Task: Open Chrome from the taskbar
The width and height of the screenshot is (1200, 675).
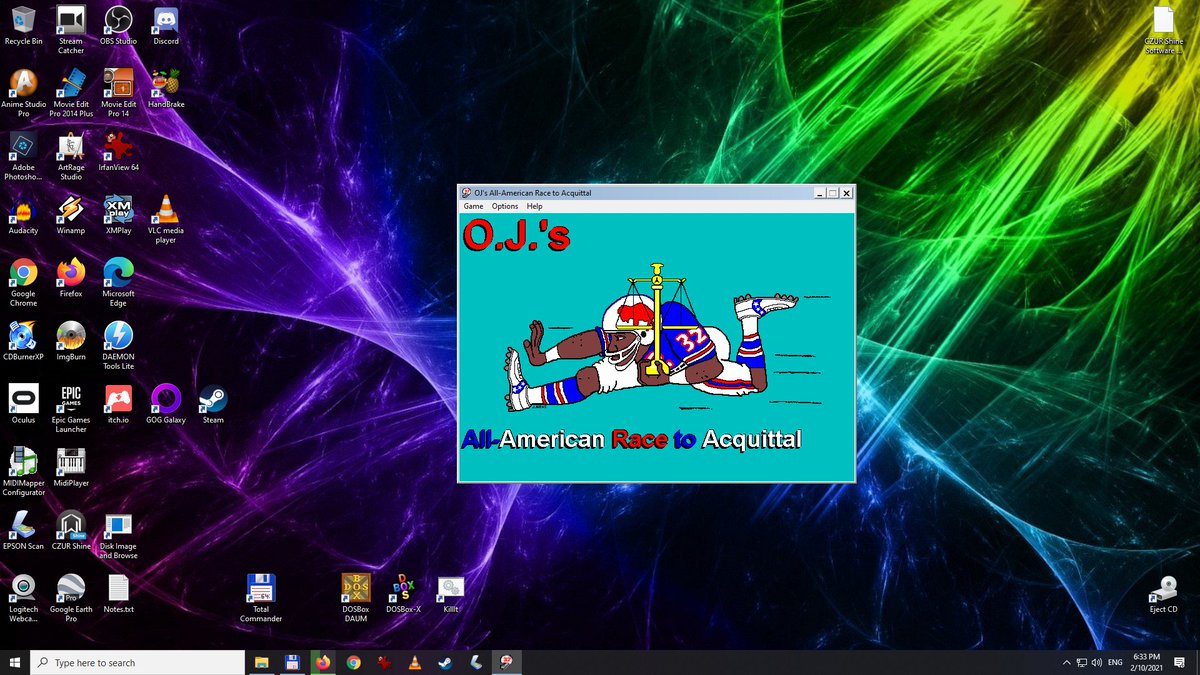Action: pyautogui.click(x=353, y=662)
